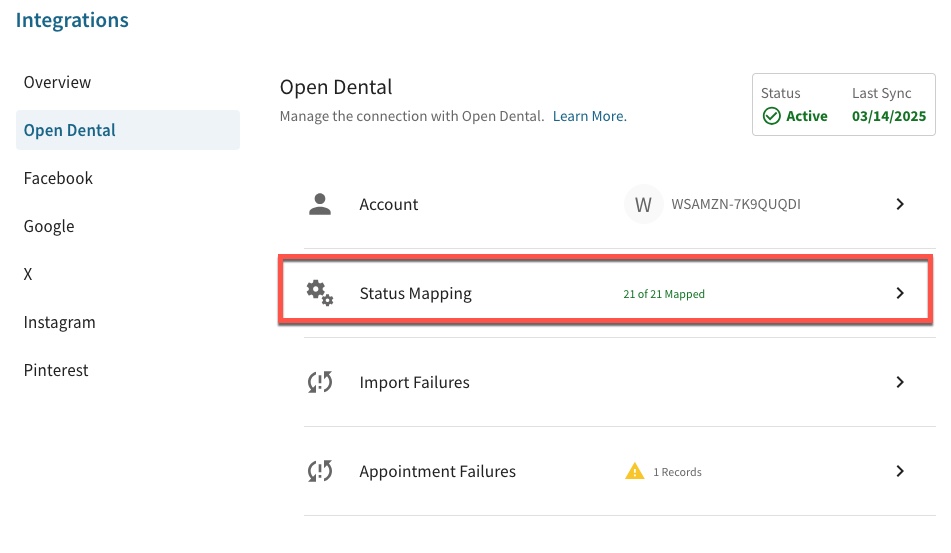Expand the Status Mapping row chevron
The width and height of the screenshot is (951, 553).
tap(900, 293)
